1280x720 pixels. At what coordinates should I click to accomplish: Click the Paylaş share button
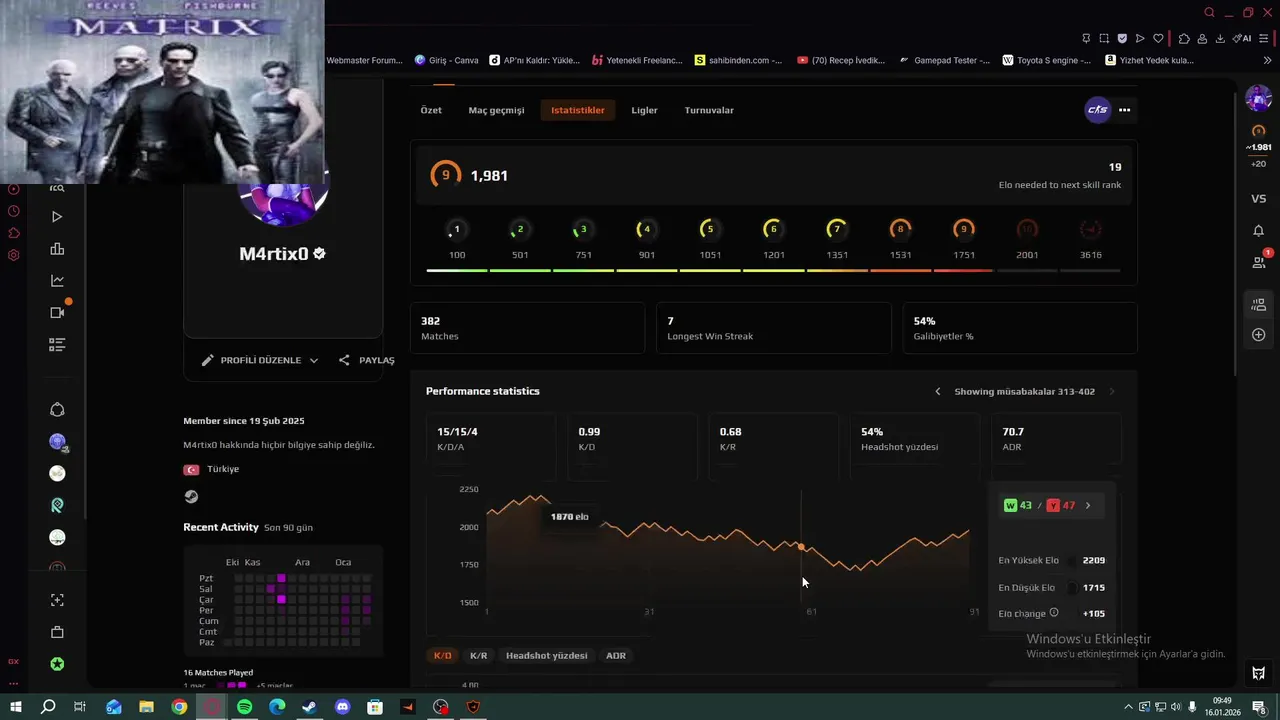pyautogui.click(x=366, y=360)
